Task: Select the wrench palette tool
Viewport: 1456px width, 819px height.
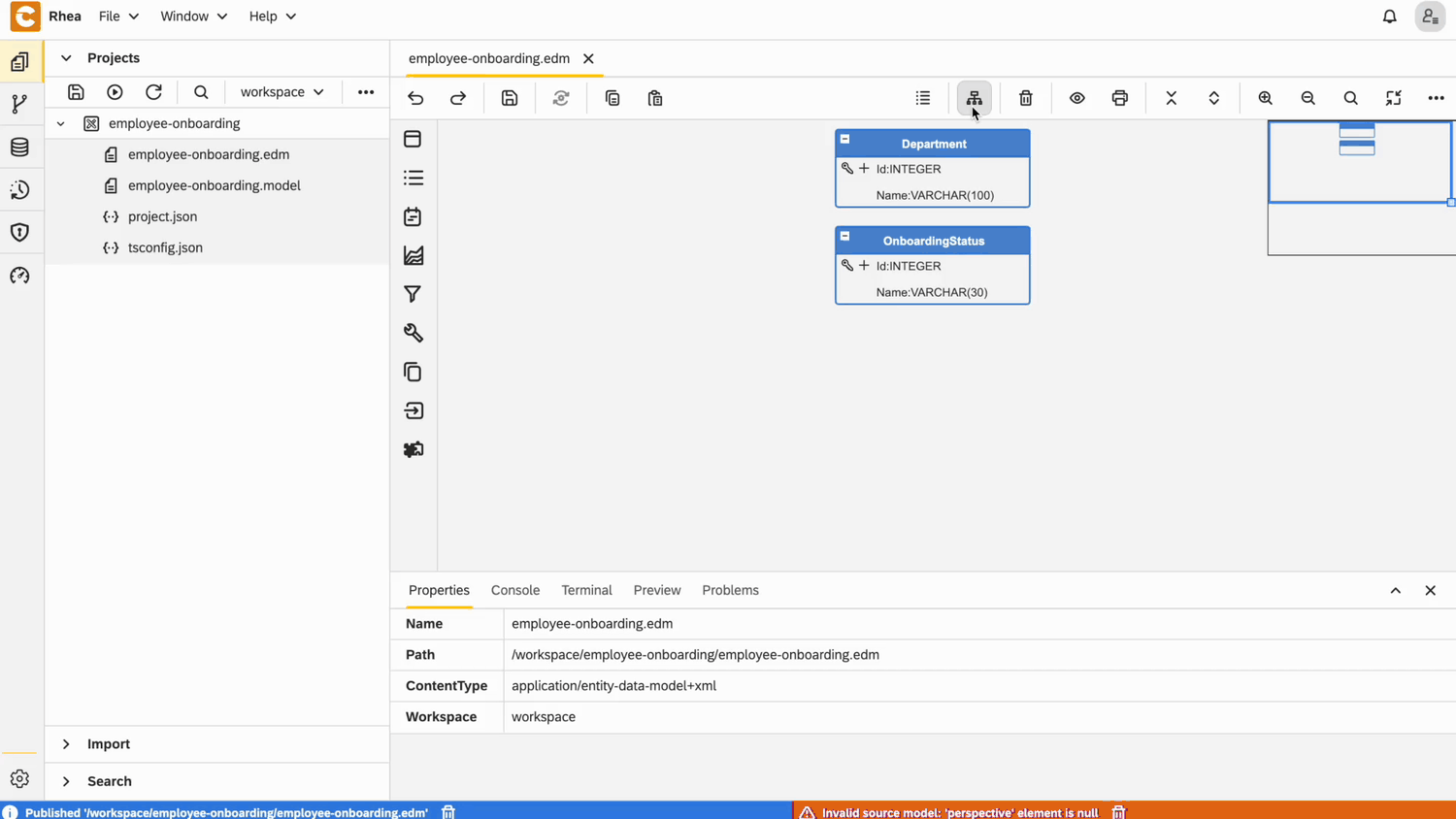Action: click(413, 333)
